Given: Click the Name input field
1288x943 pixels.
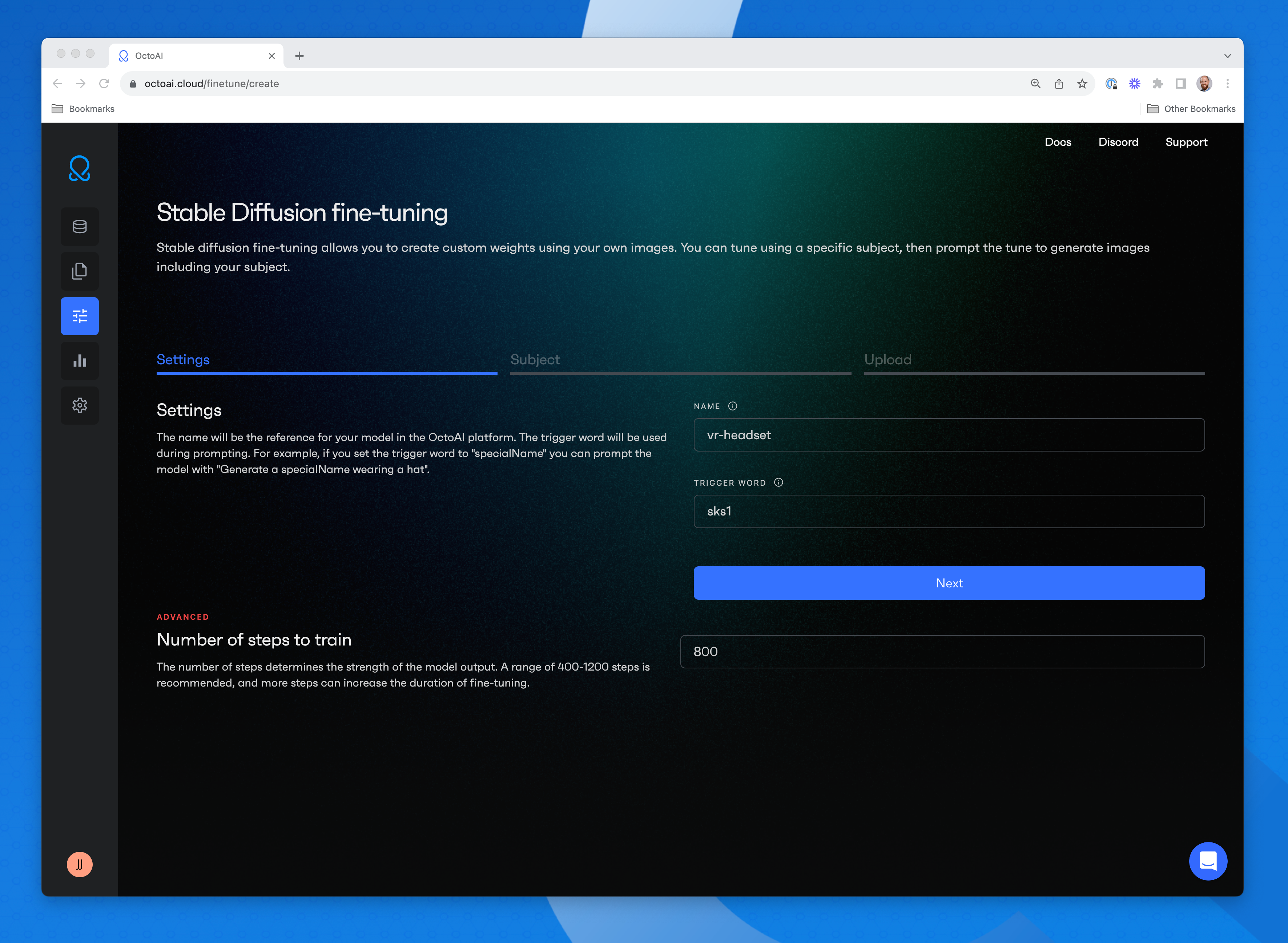Looking at the screenshot, I should (x=948, y=435).
